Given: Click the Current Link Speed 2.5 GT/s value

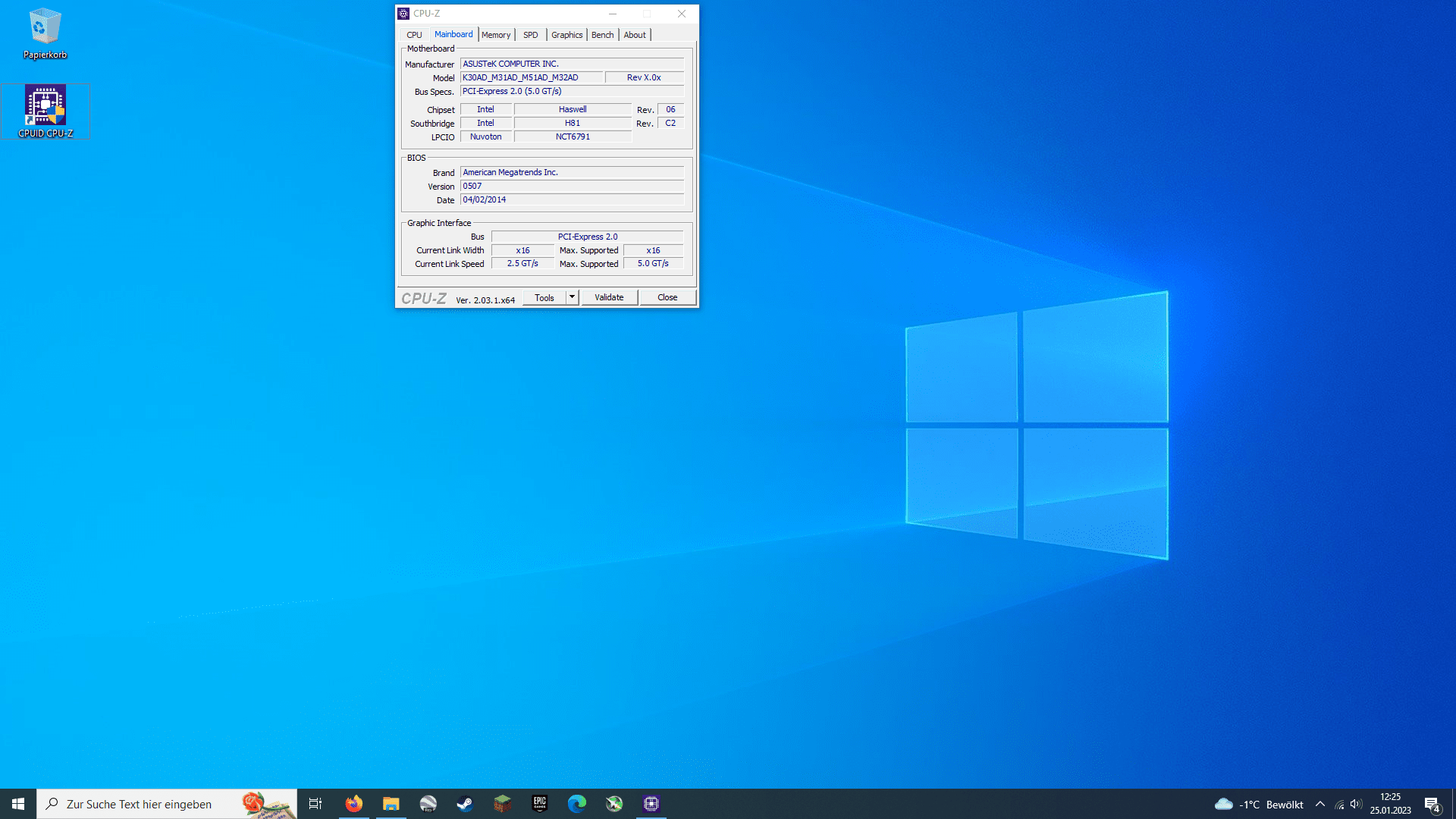Looking at the screenshot, I should click(522, 264).
